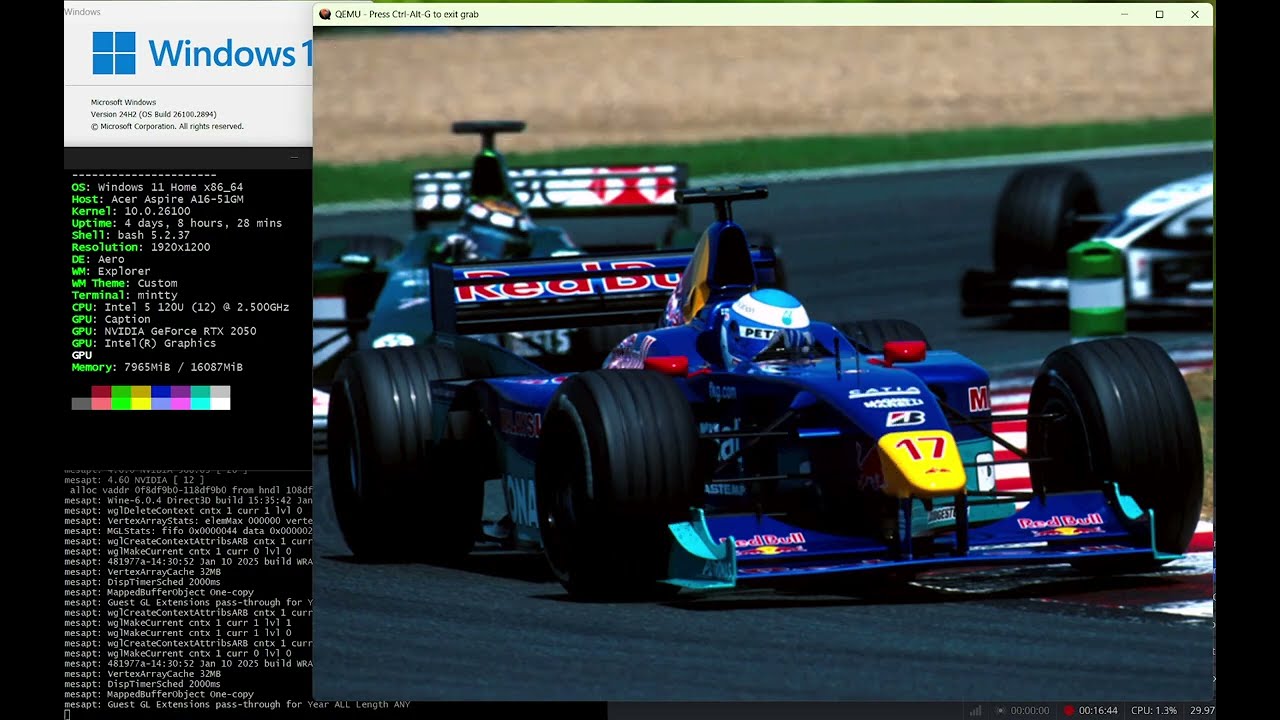The height and width of the screenshot is (720, 1280).
Task: Click the Terminal: mintty line
Action: click(124, 295)
